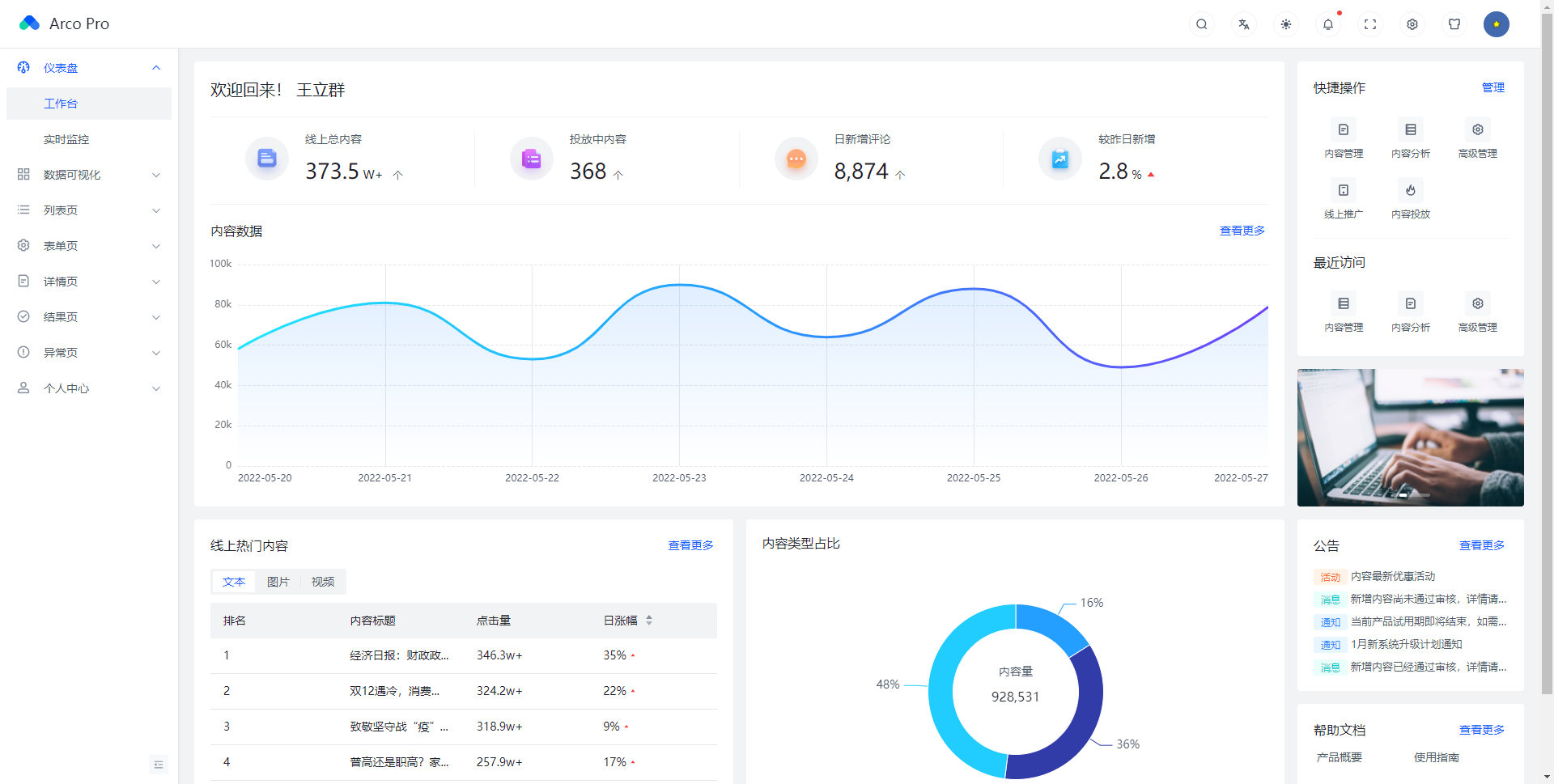Viewport: 1554px width, 784px height.
Task: Expand the 列表页 sidebar menu
Action: pyautogui.click(x=89, y=210)
